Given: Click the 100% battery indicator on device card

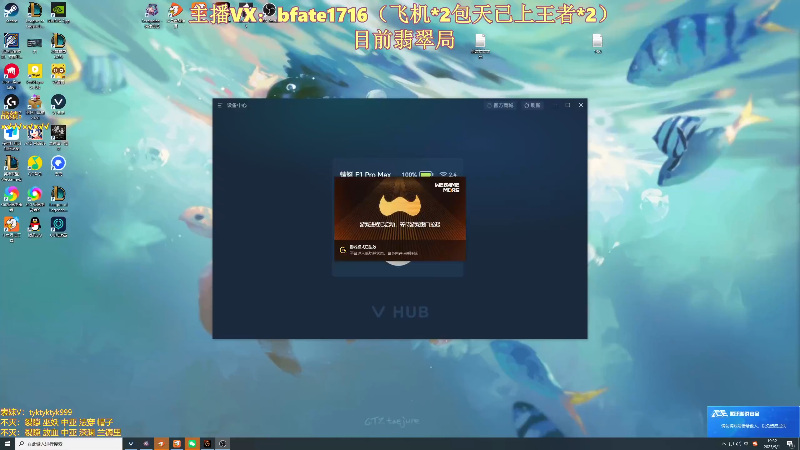Looking at the screenshot, I should [417, 174].
